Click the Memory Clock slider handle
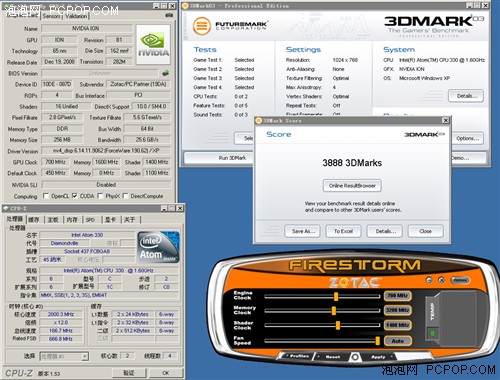500x380 pixels. (x=334, y=310)
